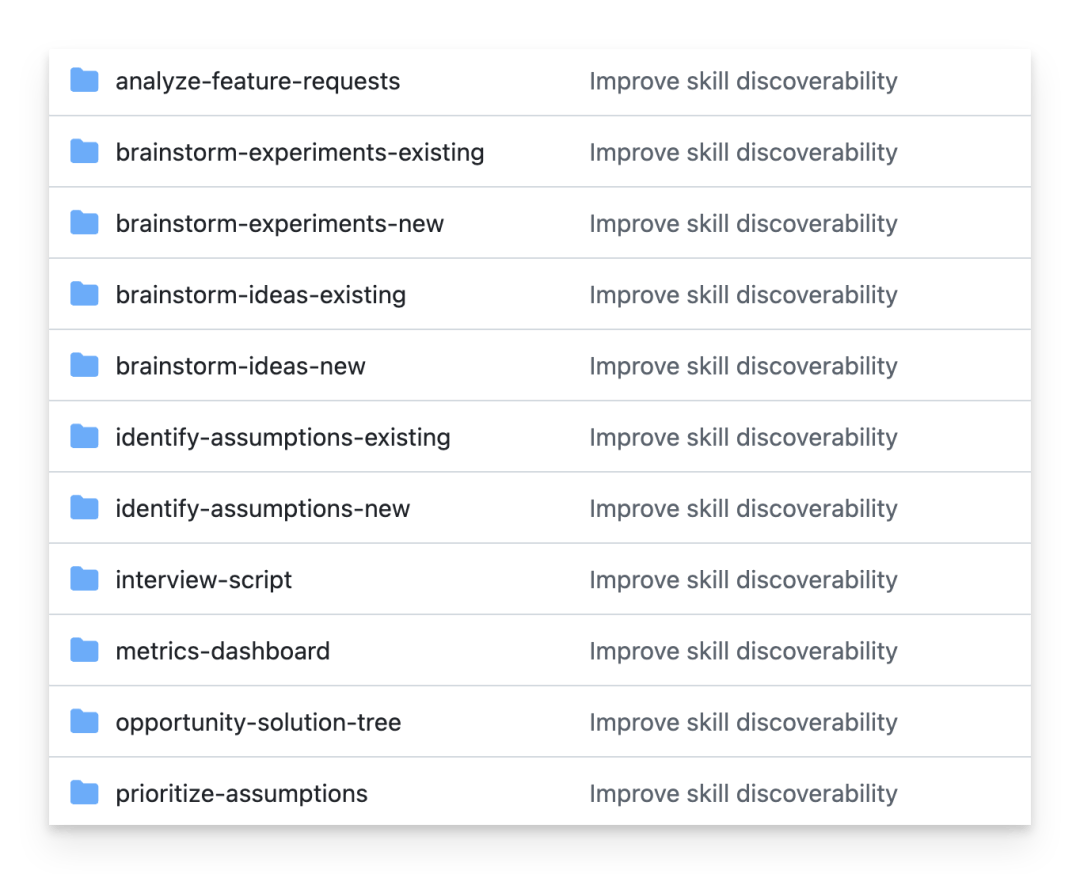Open the brainstorm-experiments-existing directory

click(x=300, y=152)
